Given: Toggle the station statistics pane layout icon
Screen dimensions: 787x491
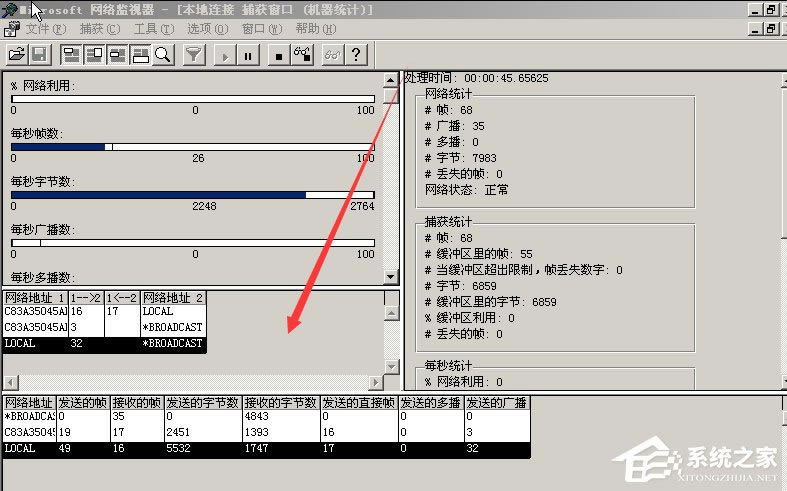Looking at the screenshot, I should [x=141, y=54].
